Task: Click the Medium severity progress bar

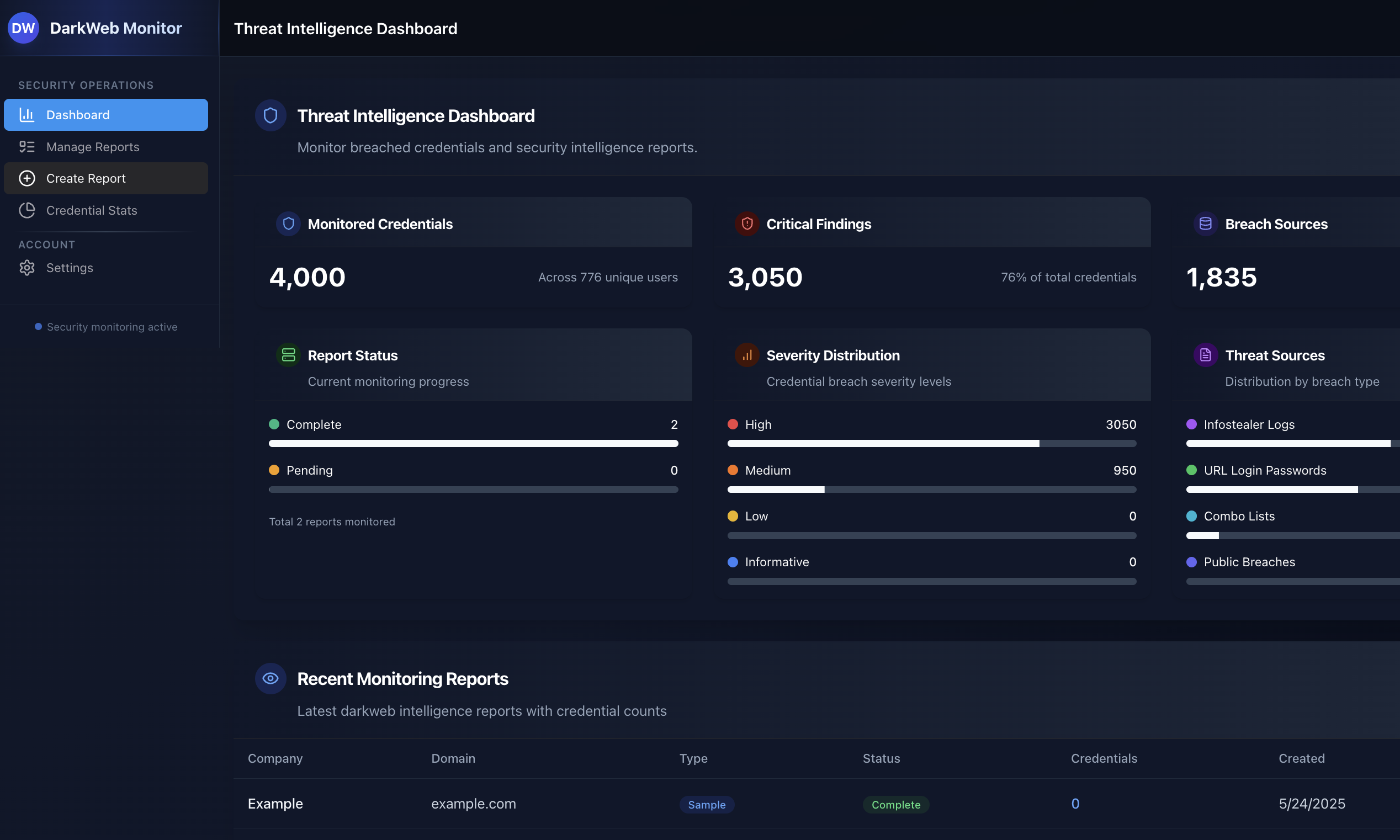Action: [x=931, y=490]
